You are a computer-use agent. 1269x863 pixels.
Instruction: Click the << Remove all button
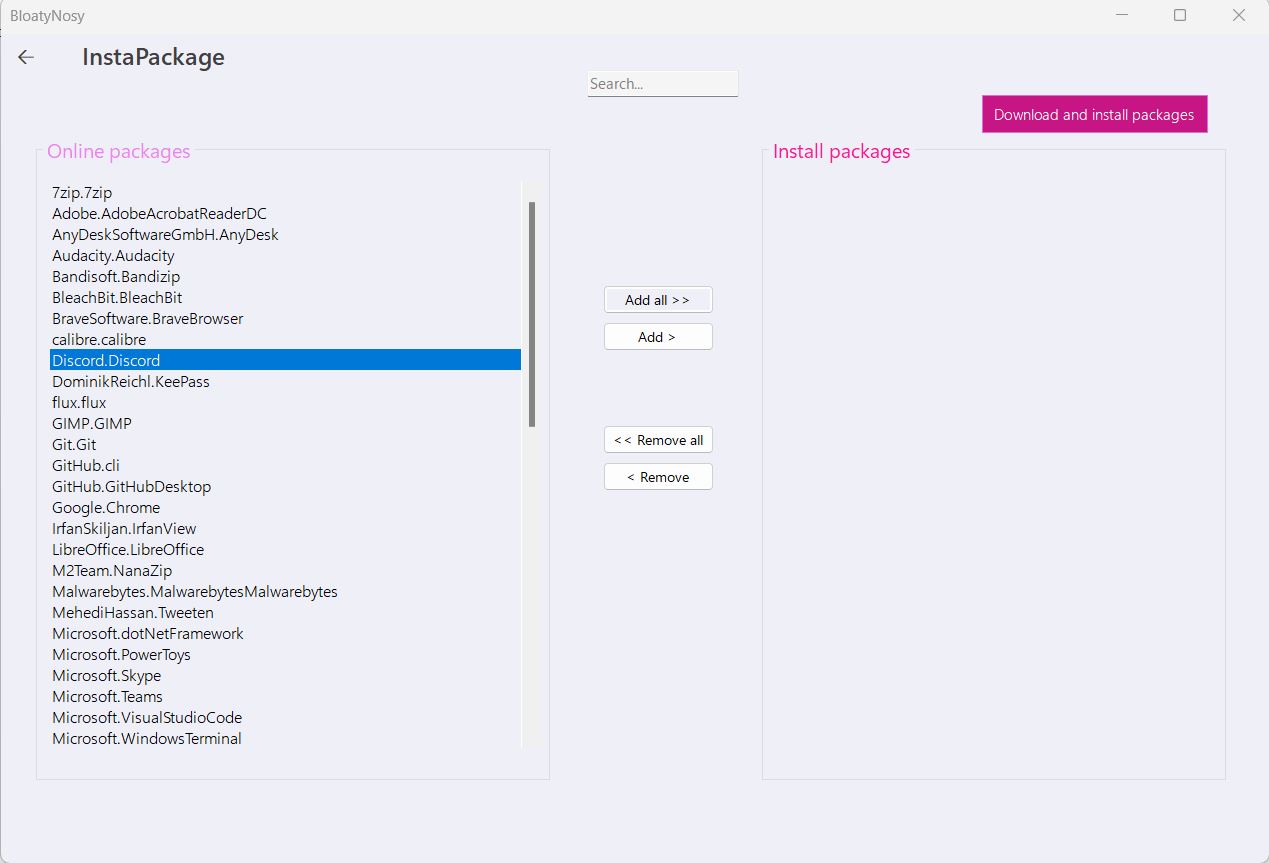(x=658, y=440)
